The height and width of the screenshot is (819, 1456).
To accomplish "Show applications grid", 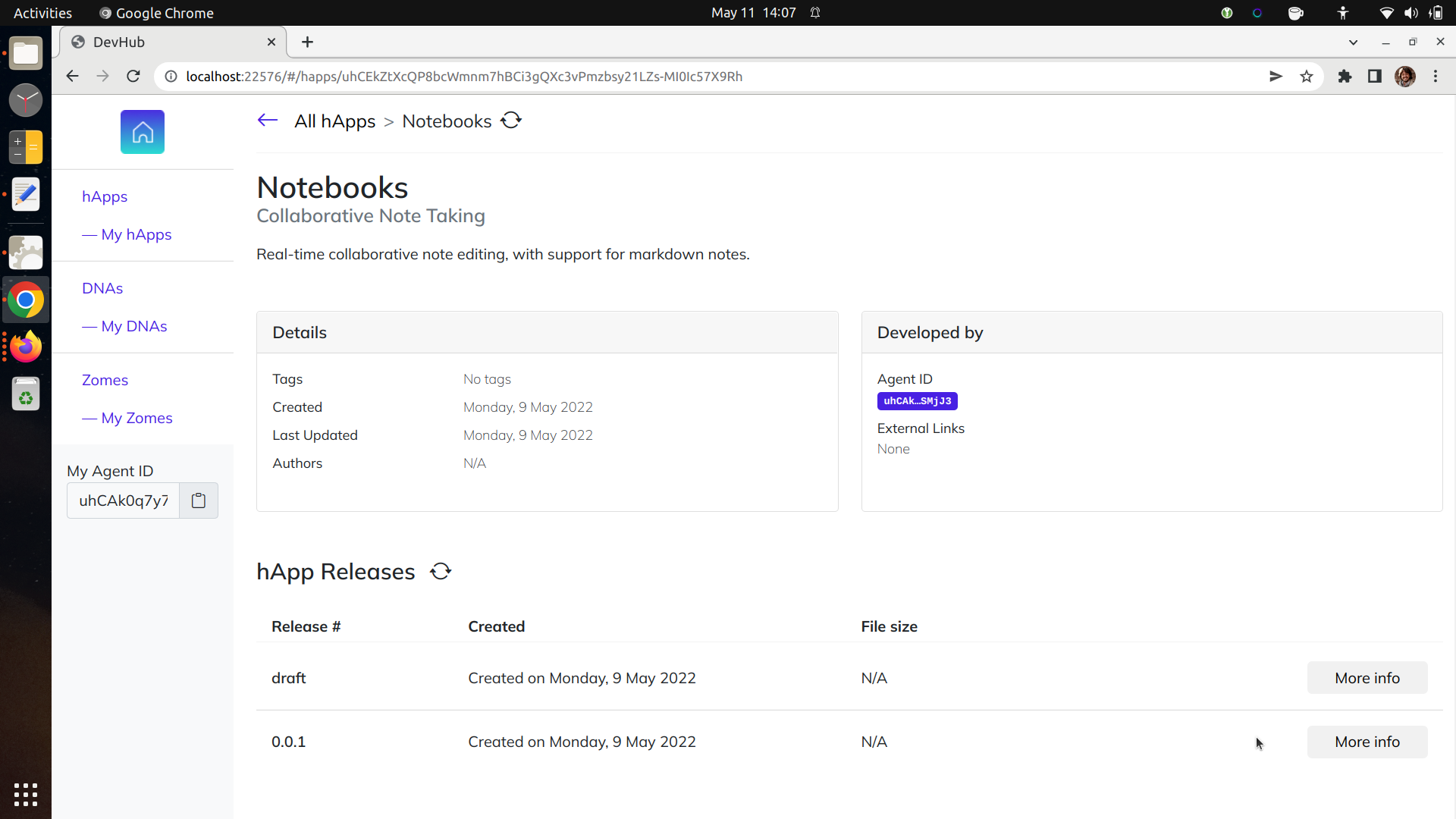I will pyautogui.click(x=26, y=794).
